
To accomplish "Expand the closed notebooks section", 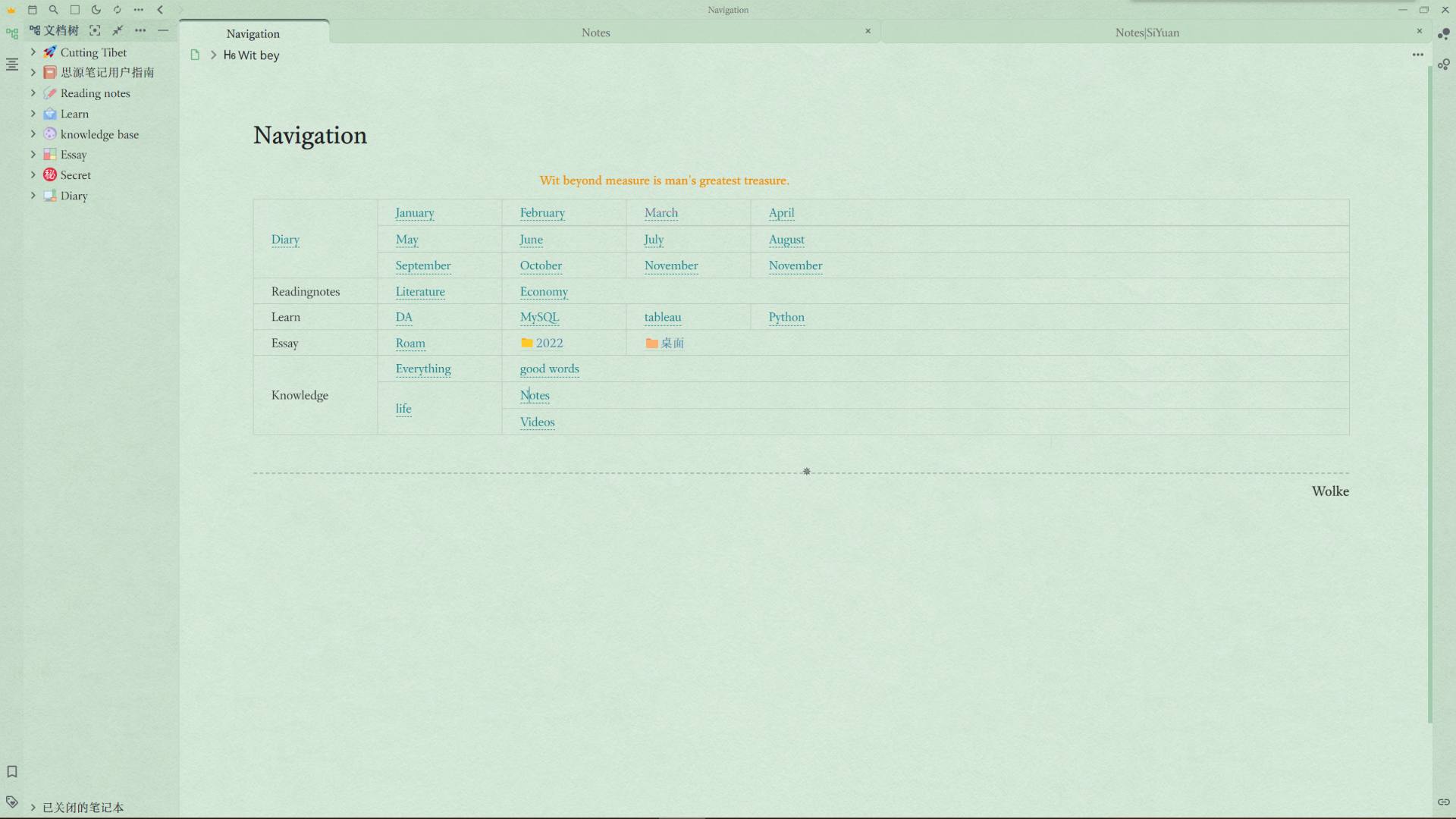I will (33, 808).
